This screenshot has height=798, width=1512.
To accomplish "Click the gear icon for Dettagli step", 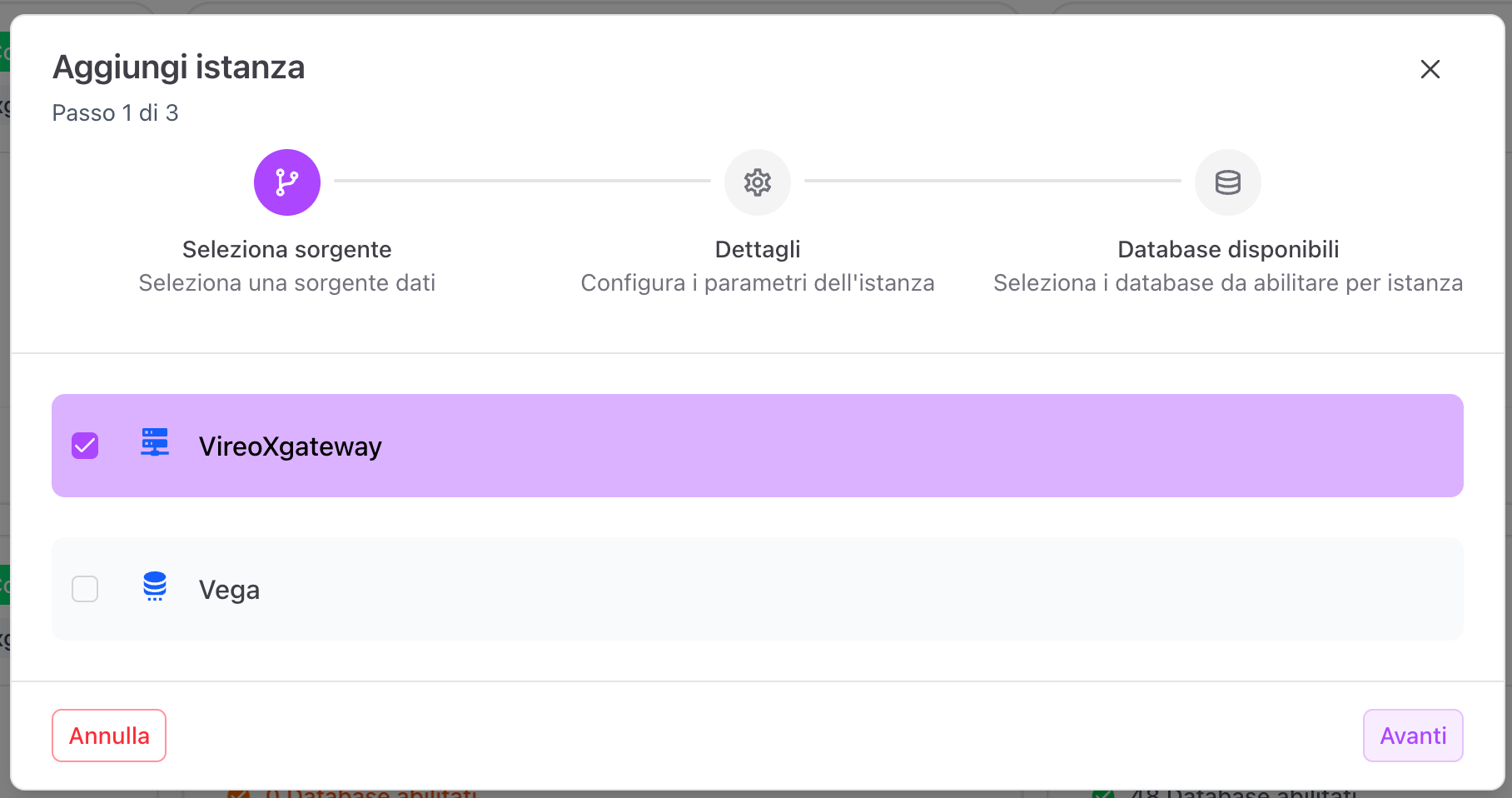I will click(758, 182).
